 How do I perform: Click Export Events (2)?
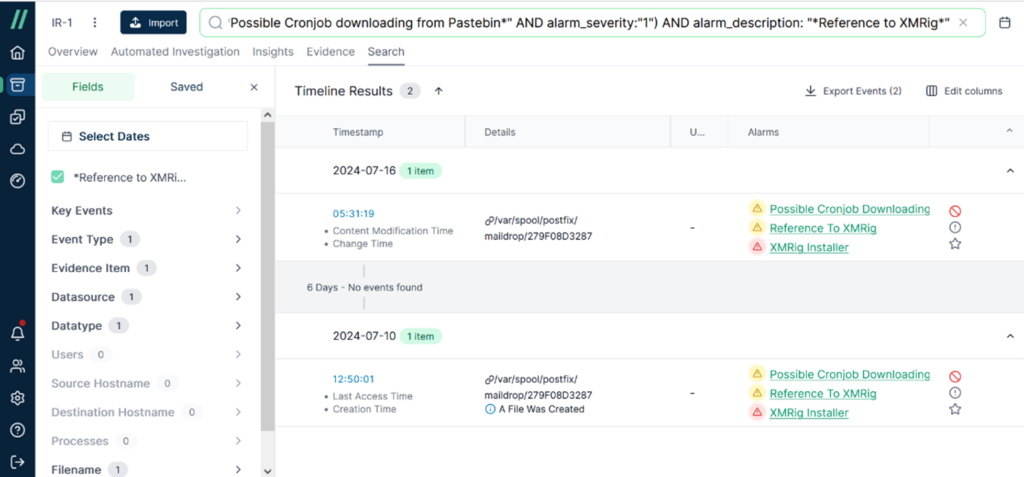[854, 91]
